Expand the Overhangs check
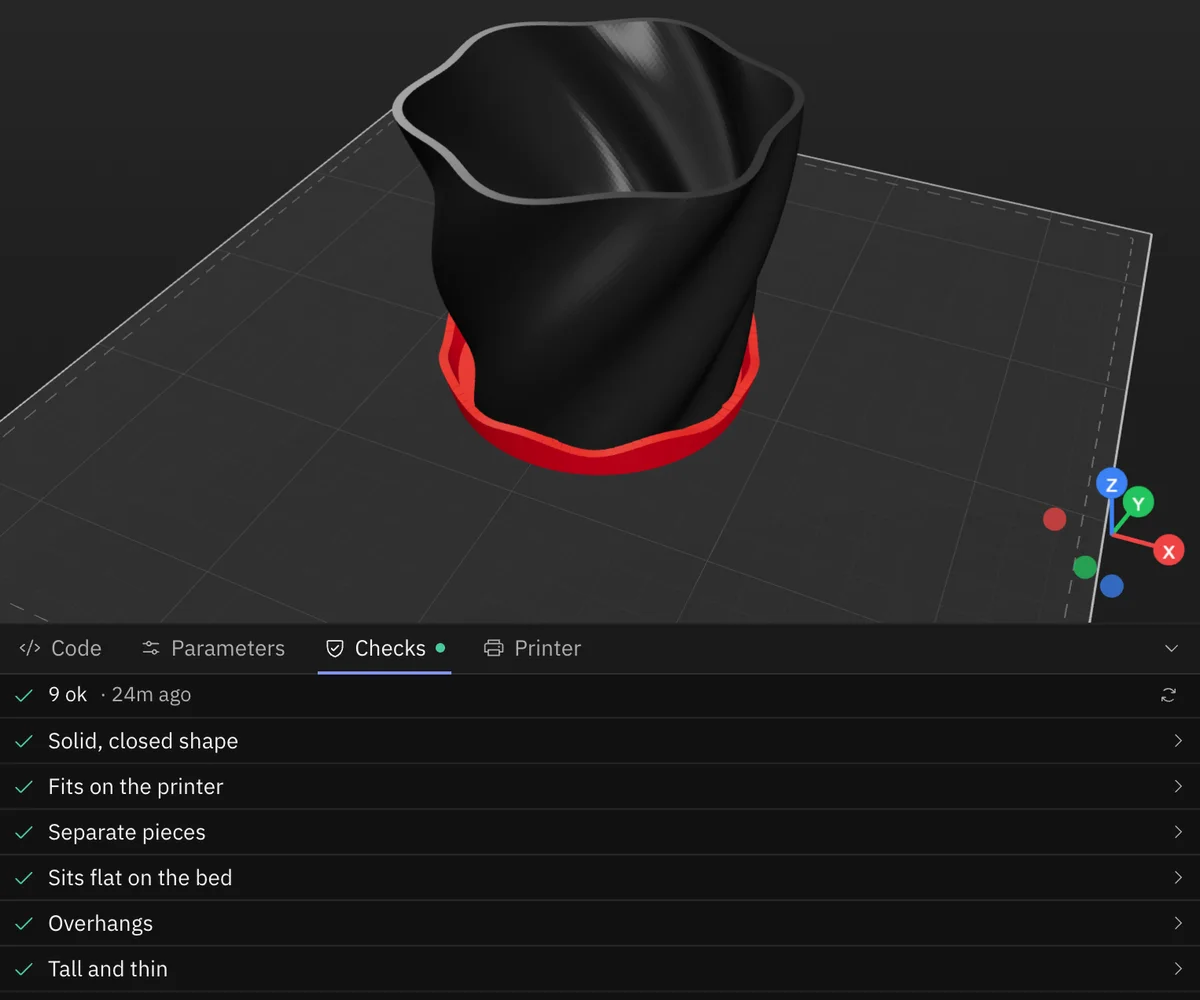This screenshot has height=1000, width=1200. point(600,923)
